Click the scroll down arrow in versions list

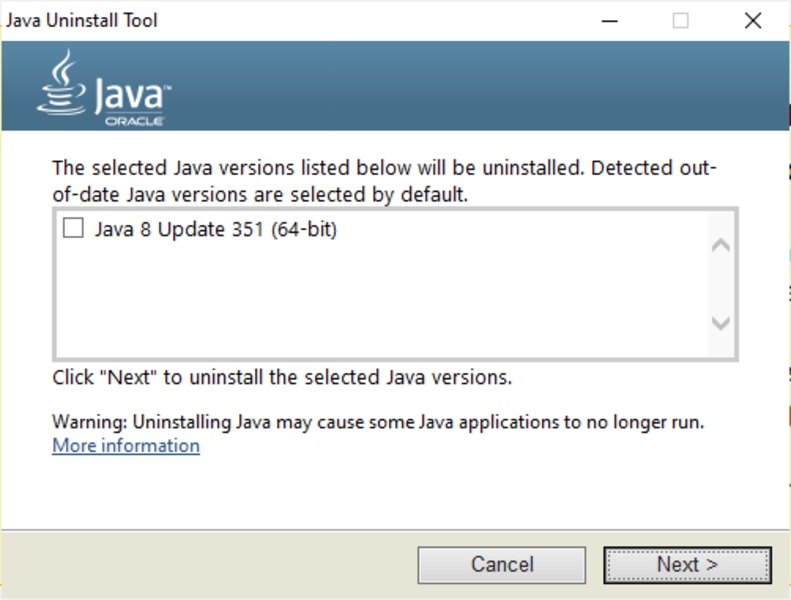point(720,322)
